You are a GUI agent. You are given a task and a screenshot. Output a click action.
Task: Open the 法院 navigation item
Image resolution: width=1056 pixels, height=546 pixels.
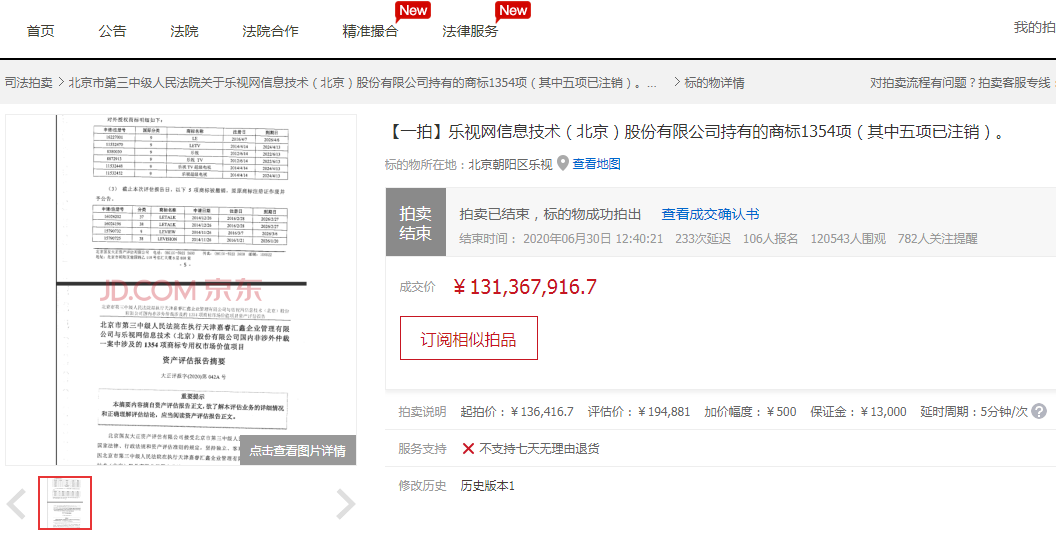(x=184, y=30)
